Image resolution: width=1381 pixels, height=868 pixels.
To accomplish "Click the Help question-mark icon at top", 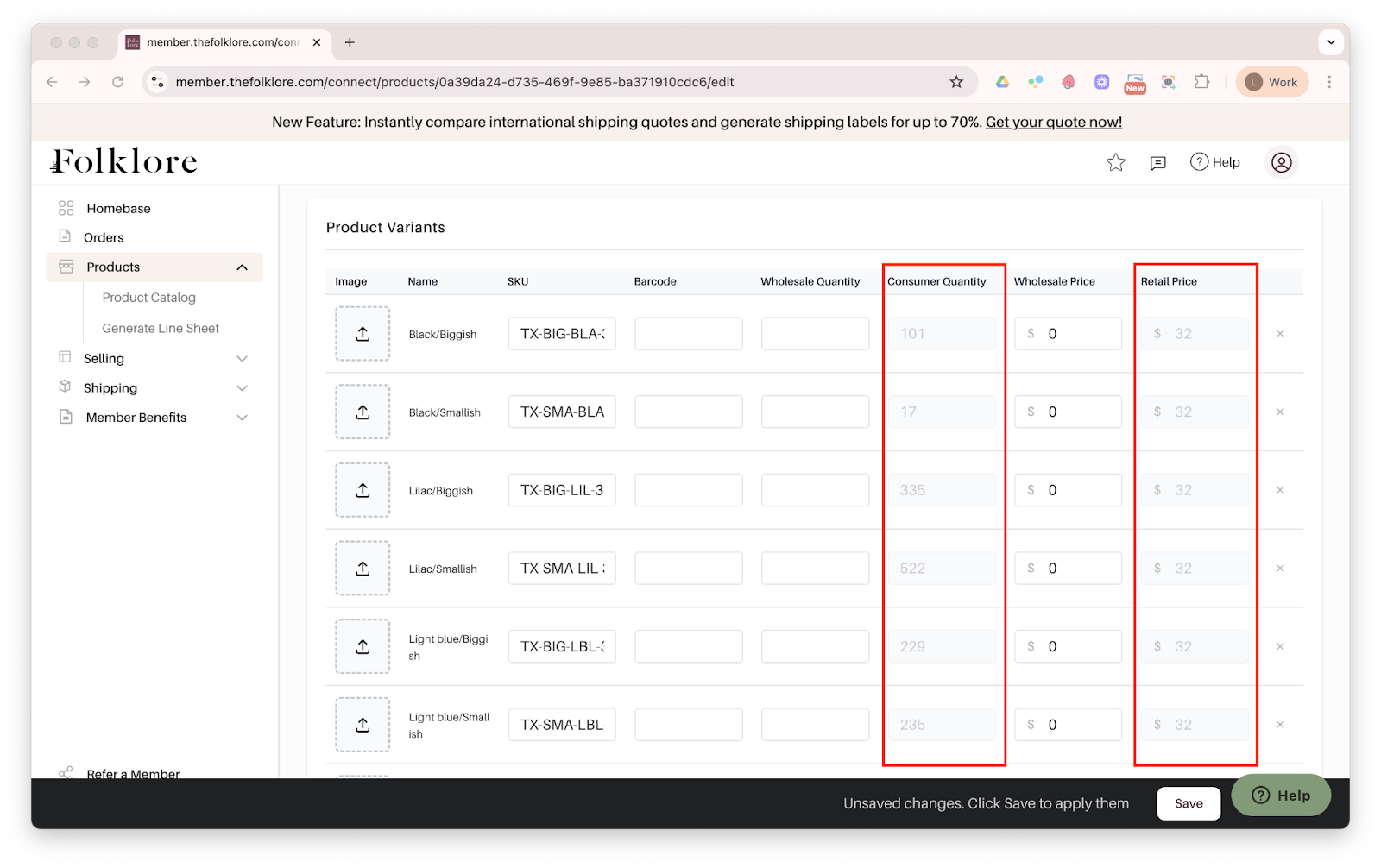I will [x=1199, y=162].
